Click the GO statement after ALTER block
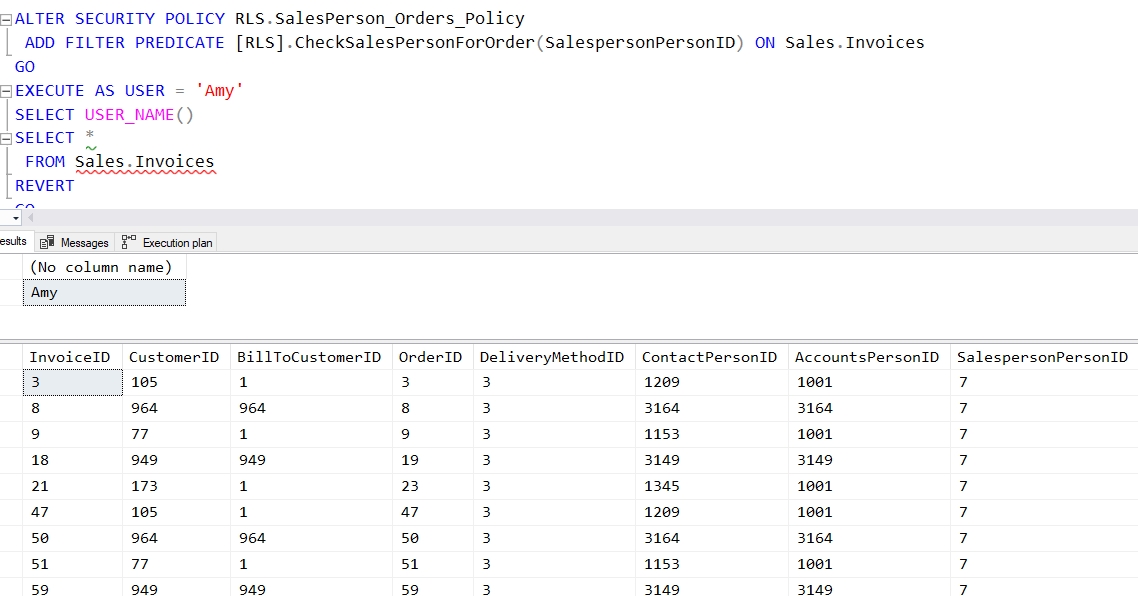The width and height of the screenshot is (1138, 596). pos(25,67)
